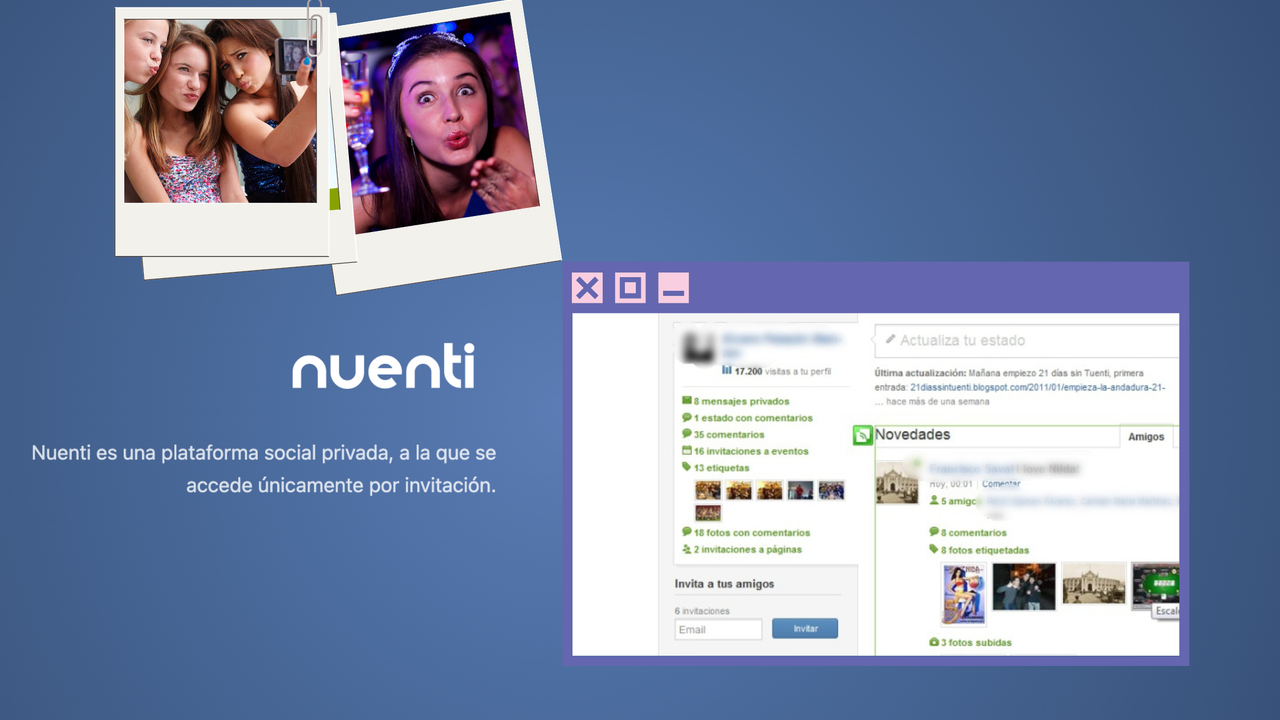Click the camera icon beside 3 fotos subidas
Image resolution: width=1280 pixels, height=720 pixels.
(934, 642)
